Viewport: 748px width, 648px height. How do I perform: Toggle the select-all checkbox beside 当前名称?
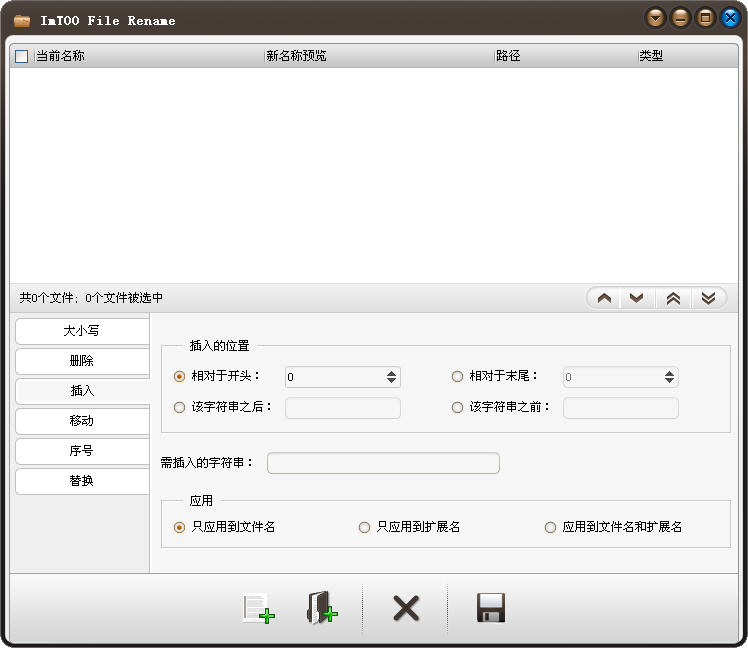click(21, 56)
